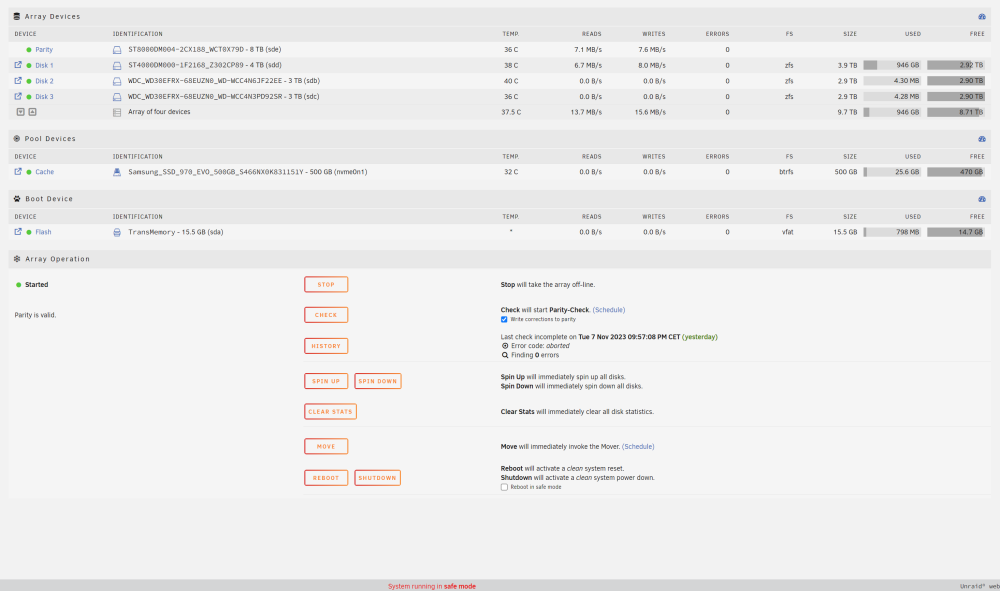Image resolution: width=1000 pixels, height=591 pixels.
Task: Click the '37.5 C' average temperature value
Action: point(511,112)
